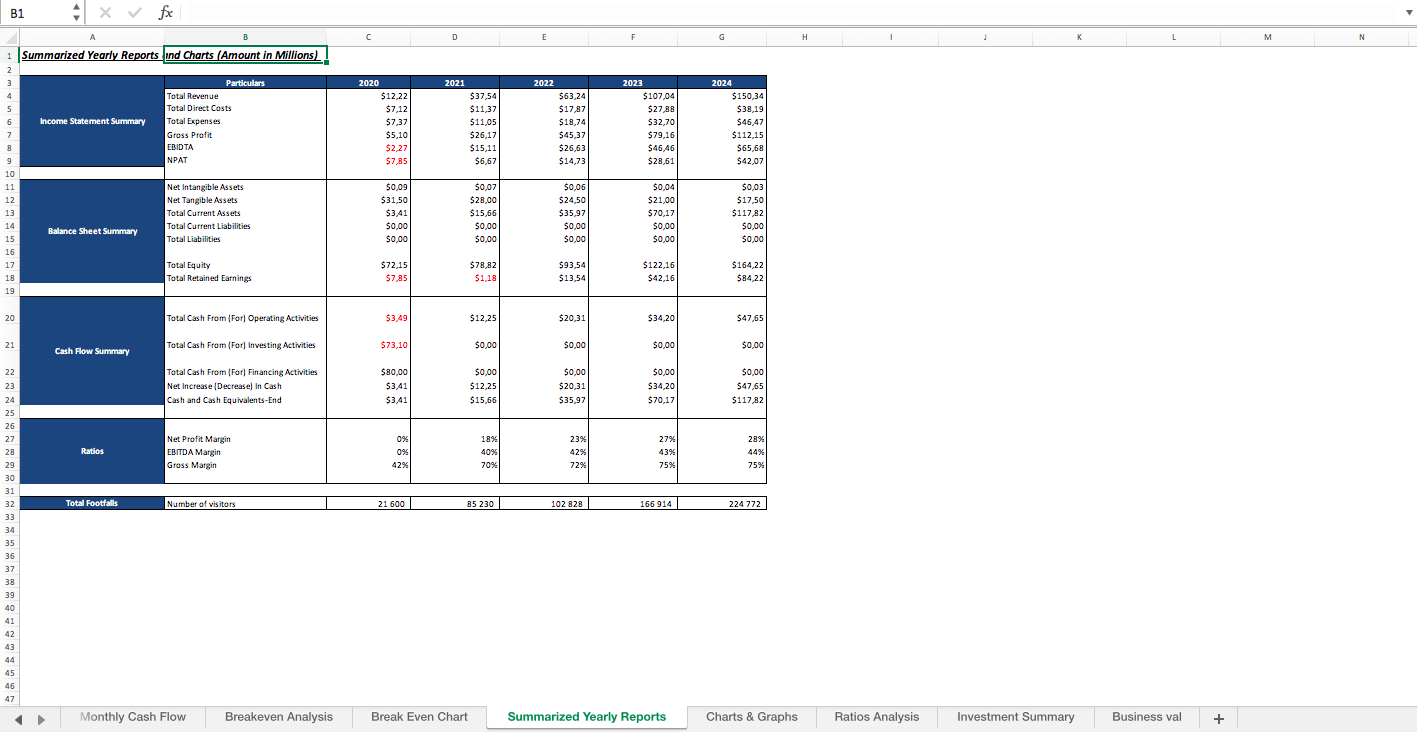Viewport: 1417px width, 732px height.
Task: Click the 'Net Intangible Assets' label
Action: point(205,187)
